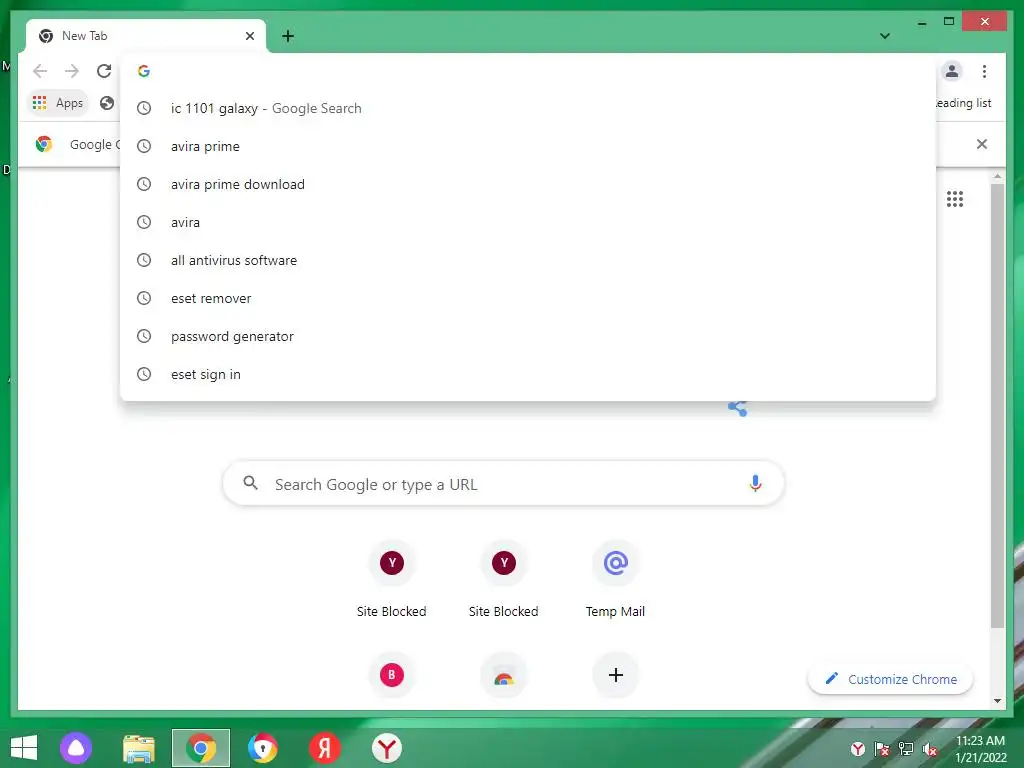Click the scrollbar down arrow

coord(997,701)
